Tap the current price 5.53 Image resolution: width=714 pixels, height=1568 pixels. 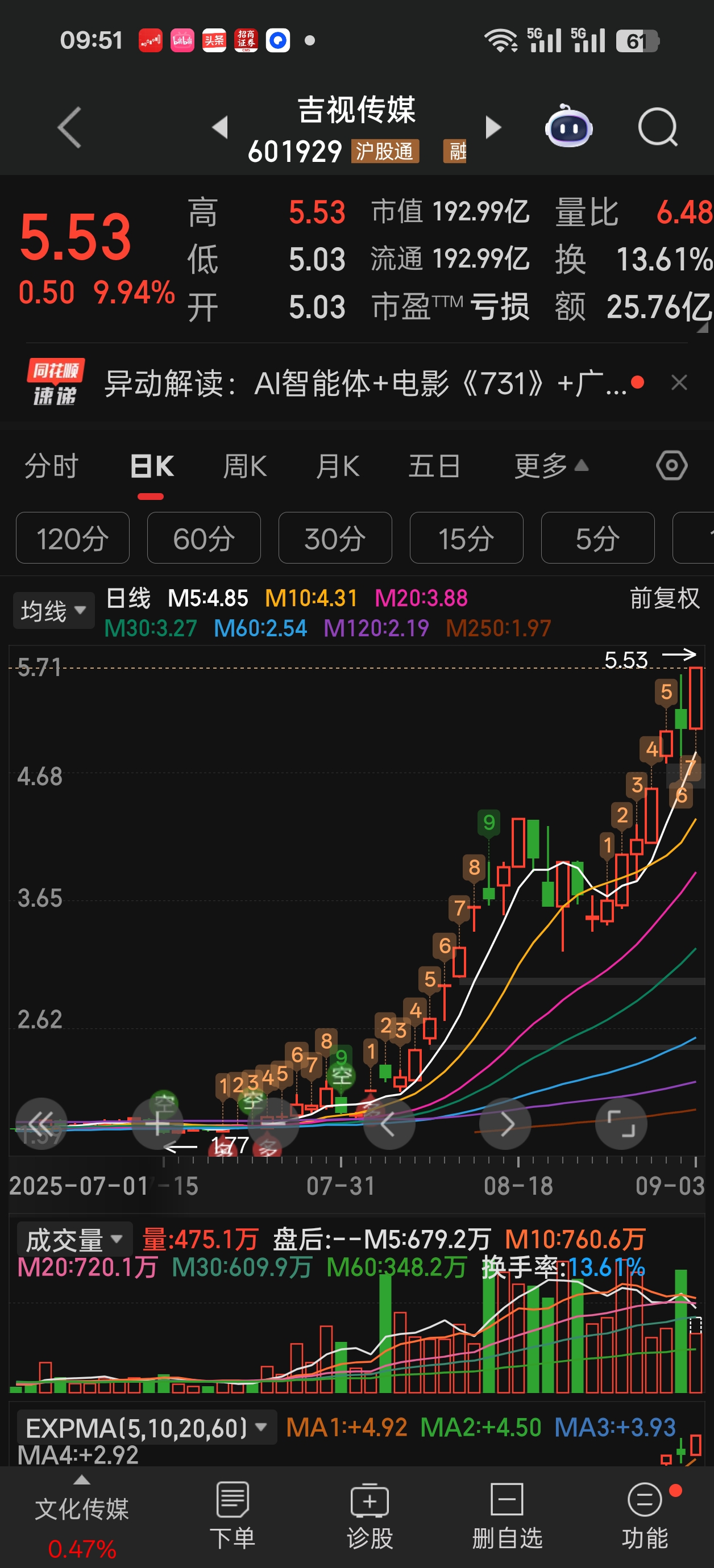click(76, 236)
